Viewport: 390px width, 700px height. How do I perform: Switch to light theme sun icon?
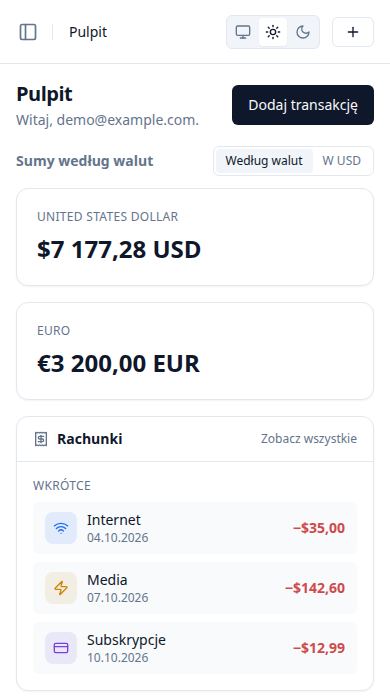273,32
